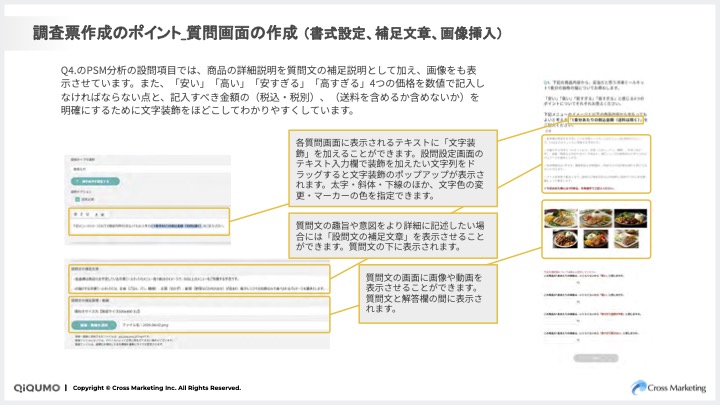Click the Cross Marketing logo
The image size is (720, 405).
(x=669, y=388)
